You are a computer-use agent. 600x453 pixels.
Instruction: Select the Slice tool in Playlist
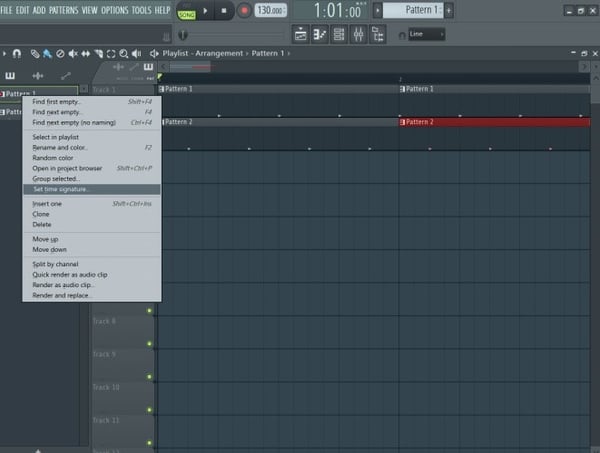pos(98,54)
